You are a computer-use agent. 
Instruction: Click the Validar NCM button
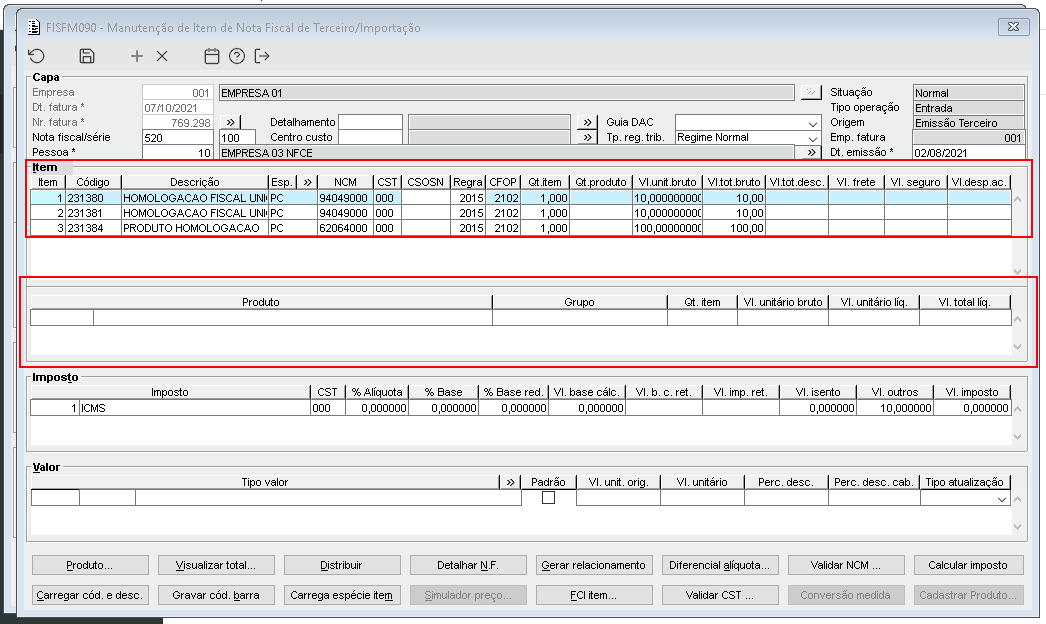pos(845,565)
